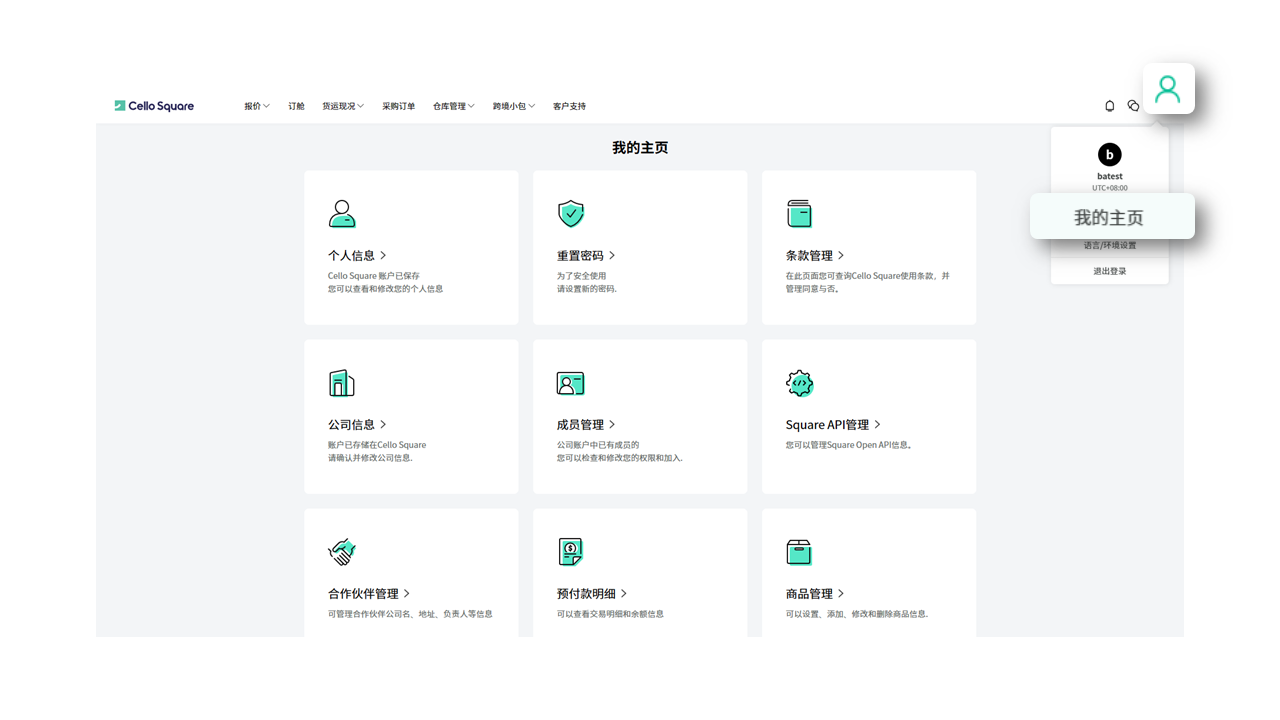Expand the 跨境小包 dropdown
The width and height of the screenshot is (1280, 720).
click(x=513, y=105)
